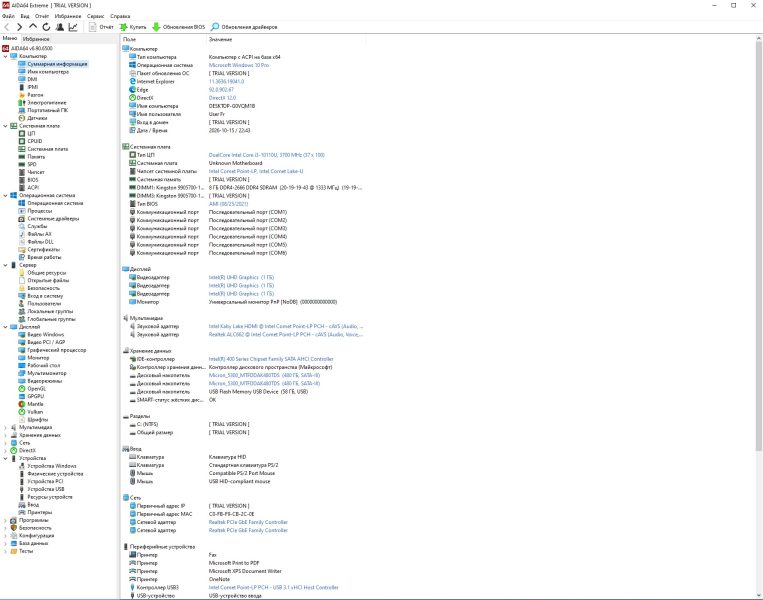Collapse the Сервер tree node
The height and width of the screenshot is (600, 763).
tap(5, 265)
